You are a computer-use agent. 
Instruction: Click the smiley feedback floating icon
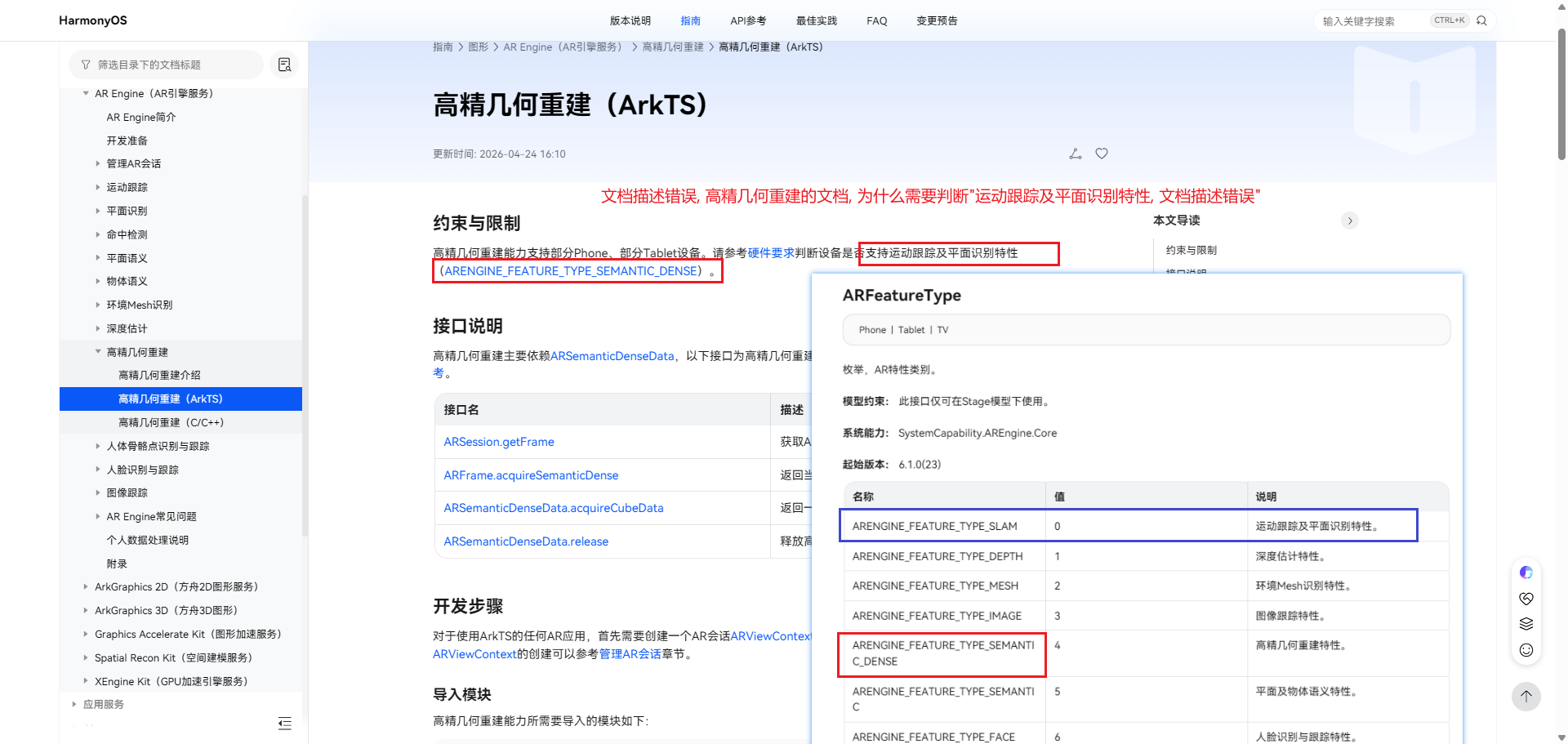click(x=1526, y=650)
